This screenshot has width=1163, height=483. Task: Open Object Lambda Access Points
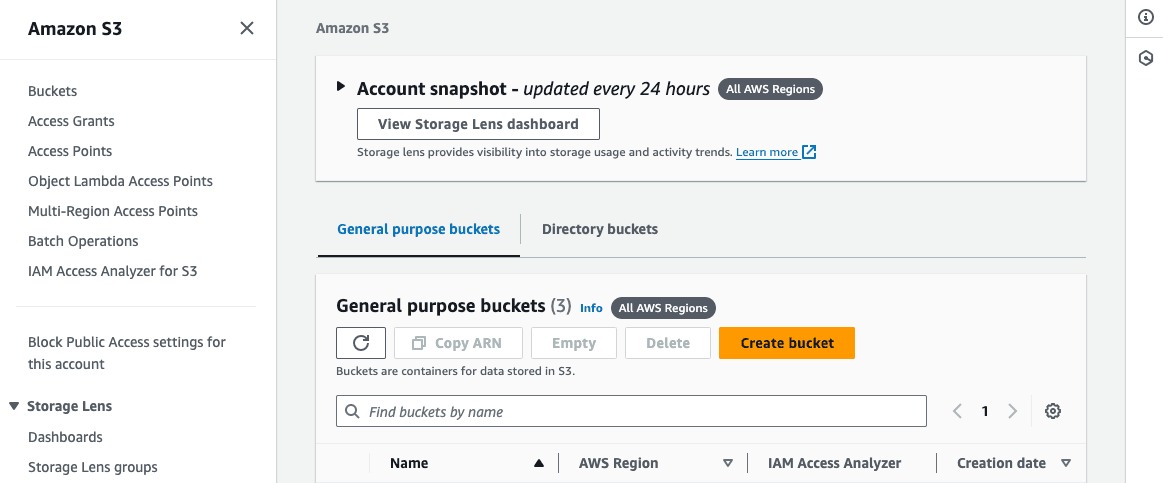tap(120, 181)
